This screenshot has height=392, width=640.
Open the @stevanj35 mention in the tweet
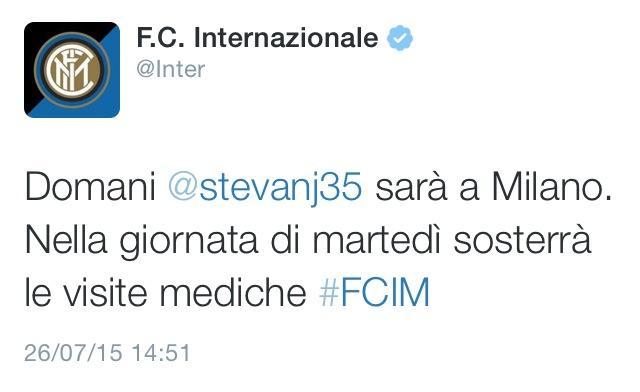coord(265,187)
